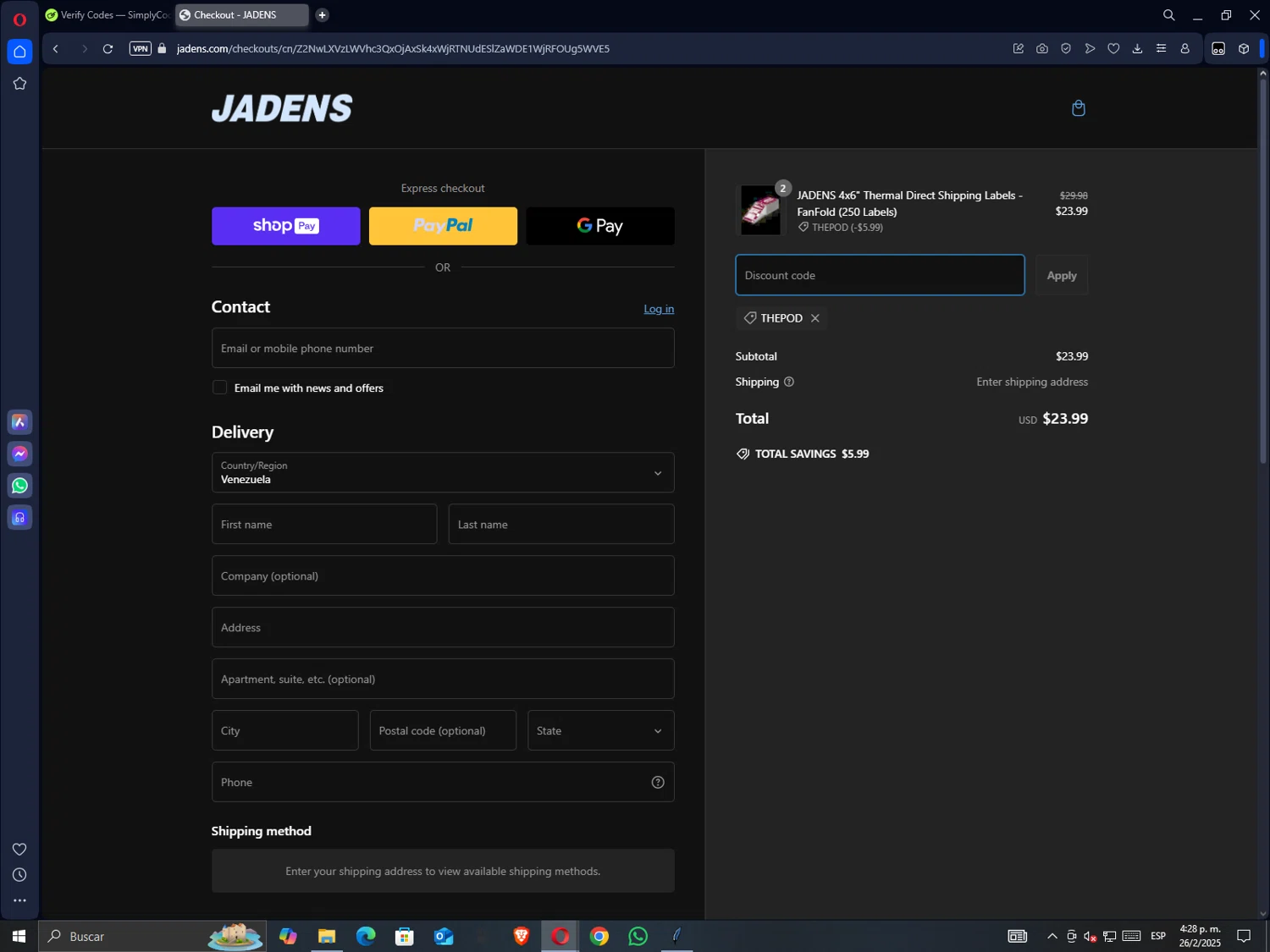This screenshot has width=1270, height=952.
Task: Open Google Chrome from taskbar
Action: tap(599, 936)
